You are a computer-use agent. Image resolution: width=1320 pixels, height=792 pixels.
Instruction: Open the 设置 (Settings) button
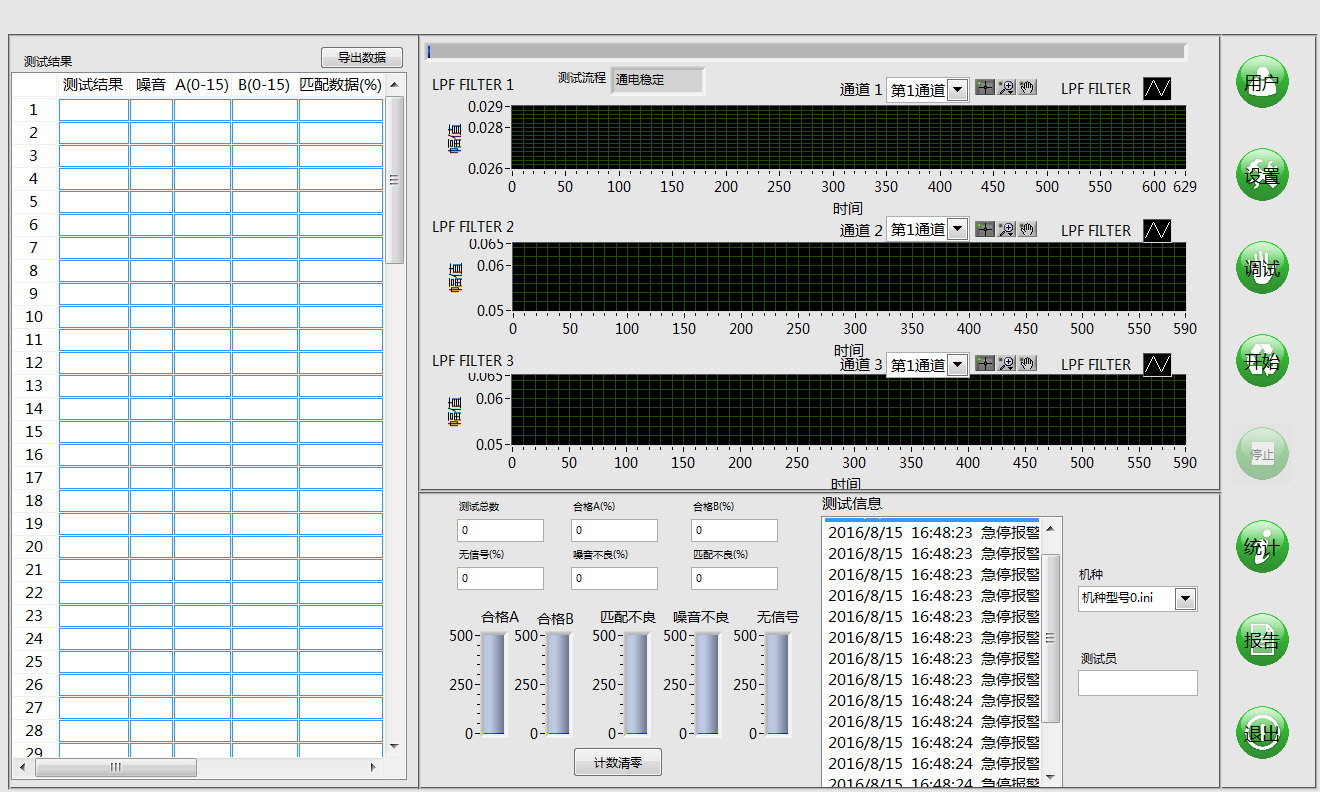1262,175
